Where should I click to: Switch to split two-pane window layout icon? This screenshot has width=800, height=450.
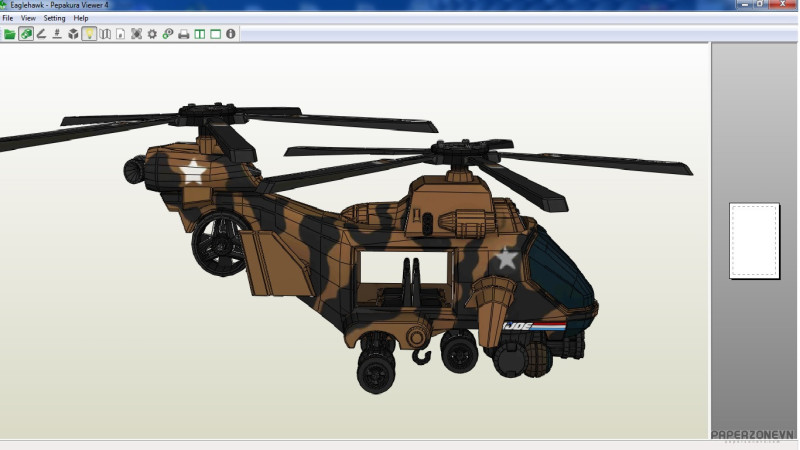pyautogui.click(x=199, y=34)
